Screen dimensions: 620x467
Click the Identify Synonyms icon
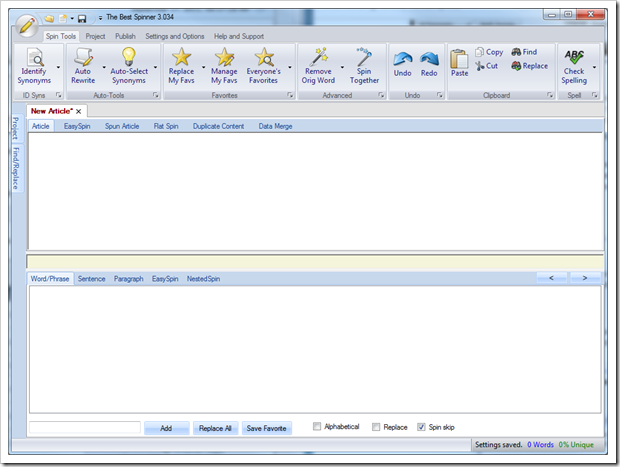pyautogui.click(x=34, y=58)
